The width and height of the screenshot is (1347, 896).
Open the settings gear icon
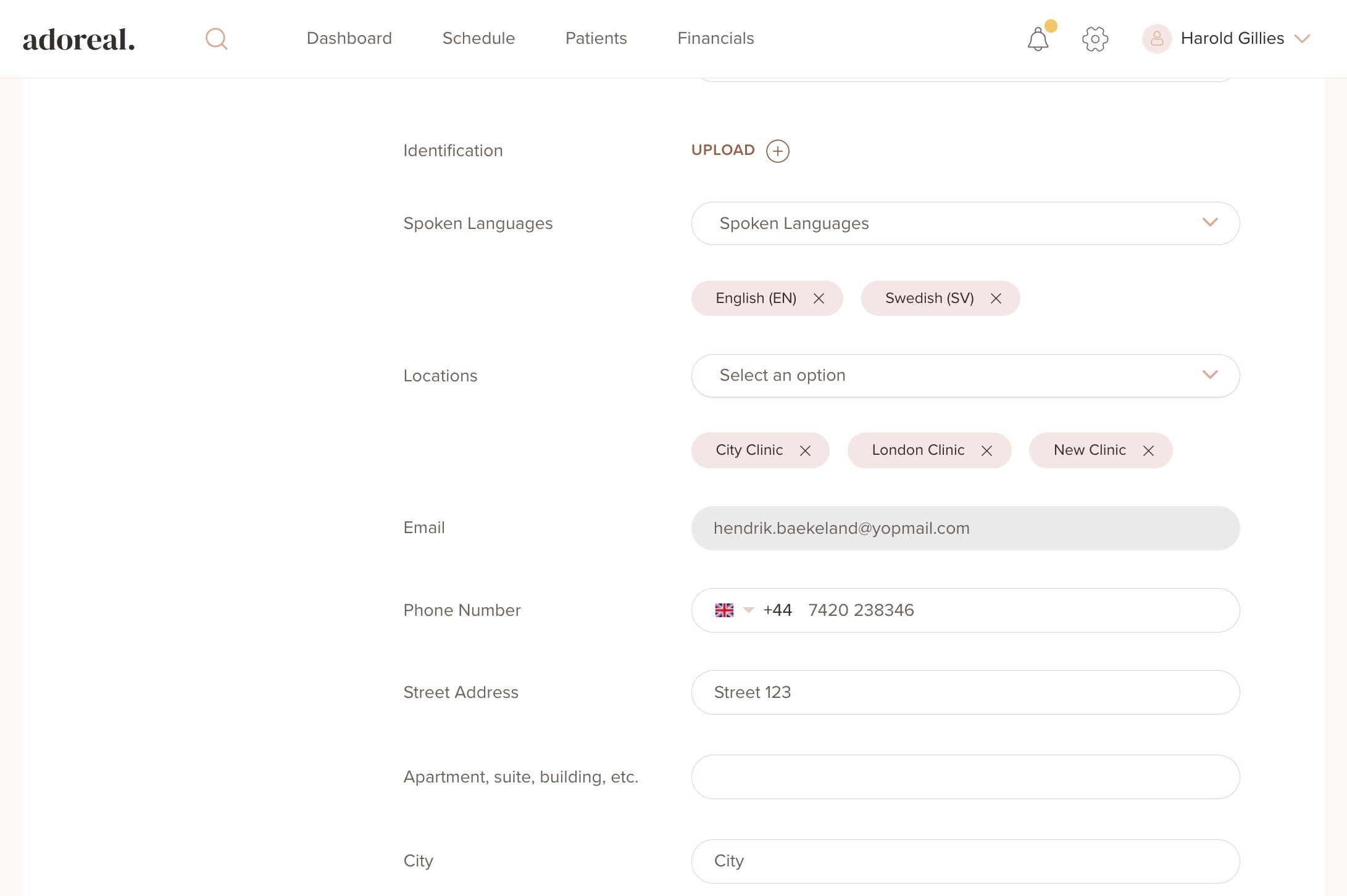pyautogui.click(x=1095, y=39)
